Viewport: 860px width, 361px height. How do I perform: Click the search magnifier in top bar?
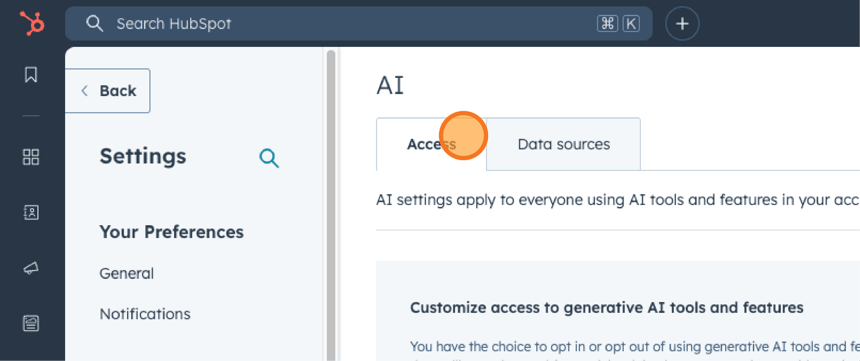point(95,24)
